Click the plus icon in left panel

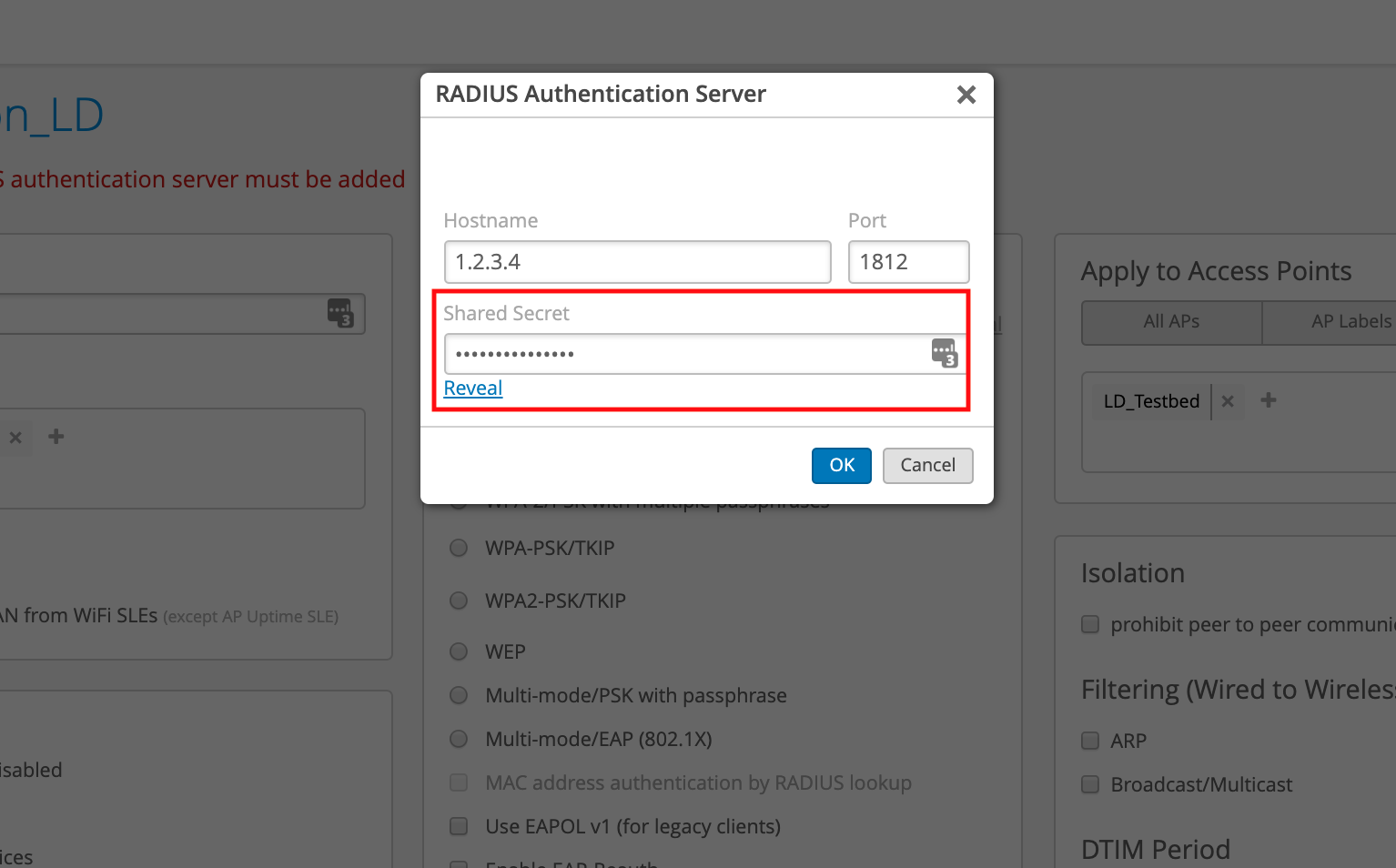click(x=56, y=437)
